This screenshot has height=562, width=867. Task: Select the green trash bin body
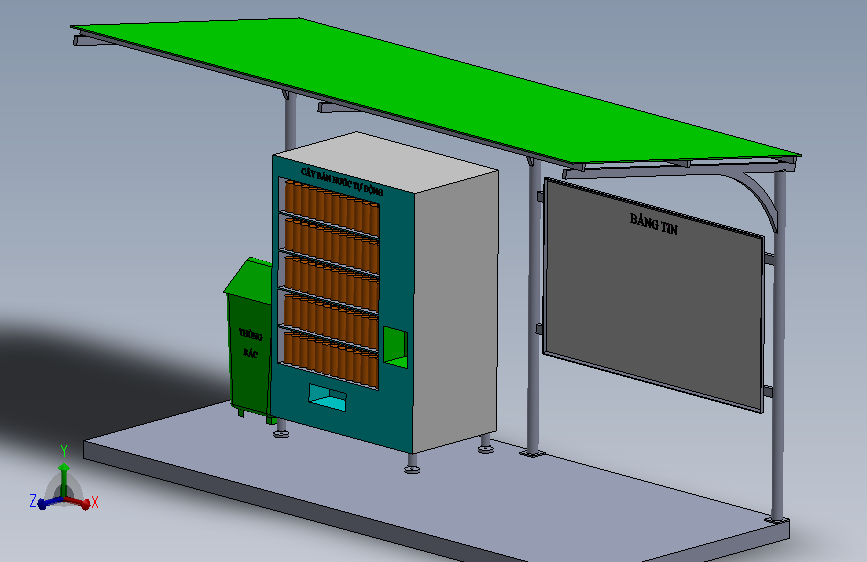pos(249,354)
